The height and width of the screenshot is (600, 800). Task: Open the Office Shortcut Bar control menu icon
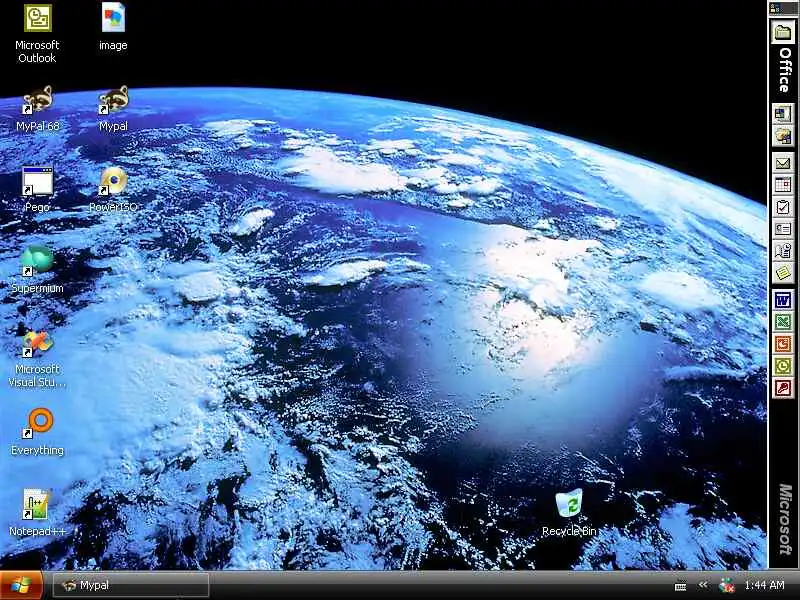tap(775, 8)
